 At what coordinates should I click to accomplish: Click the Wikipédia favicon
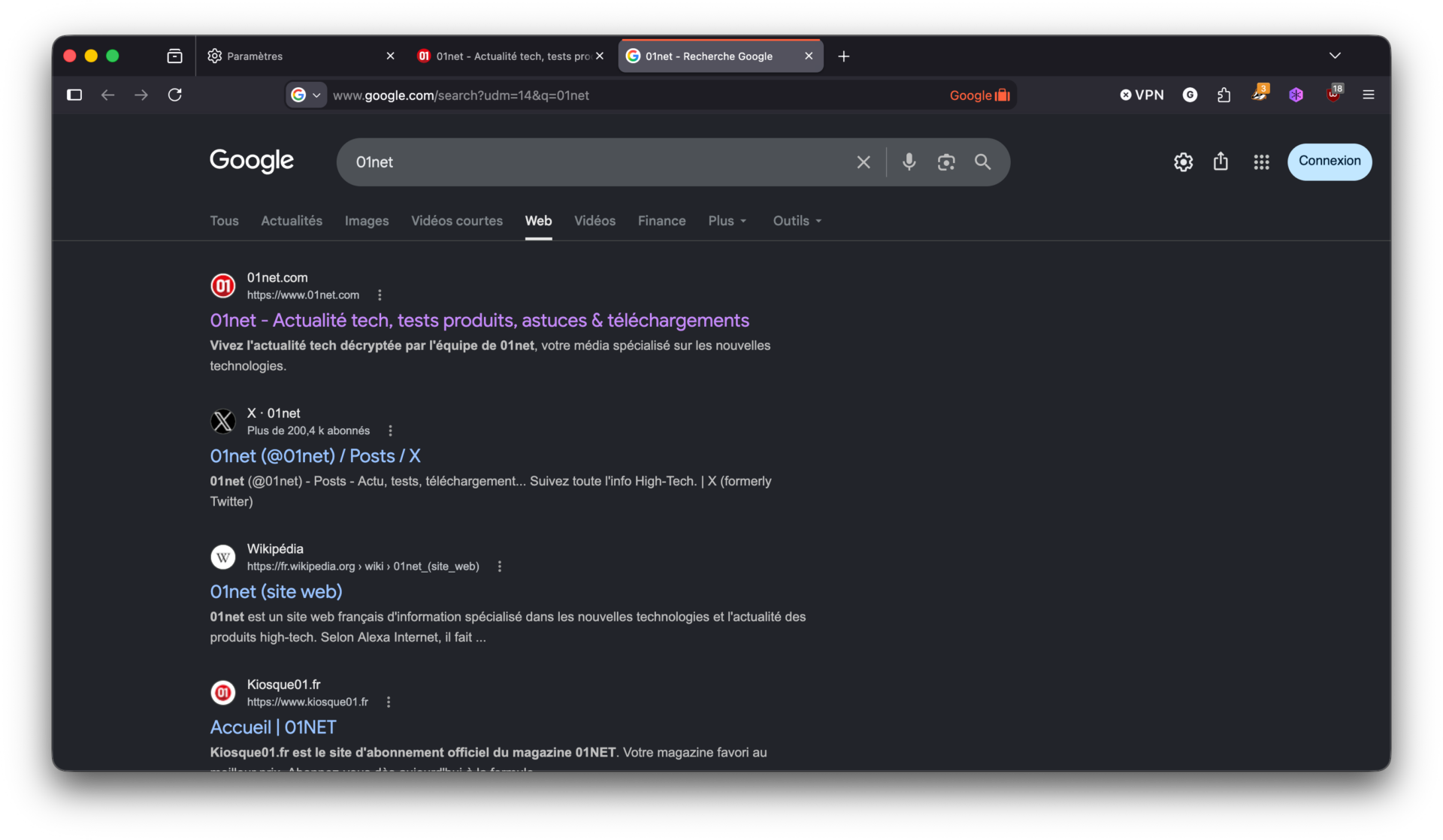coord(222,557)
